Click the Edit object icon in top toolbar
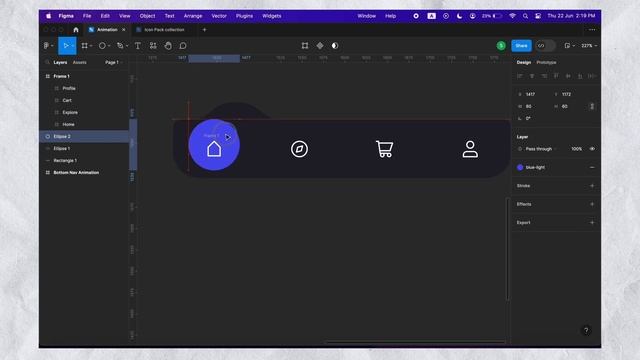 click(x=305, y=46)
